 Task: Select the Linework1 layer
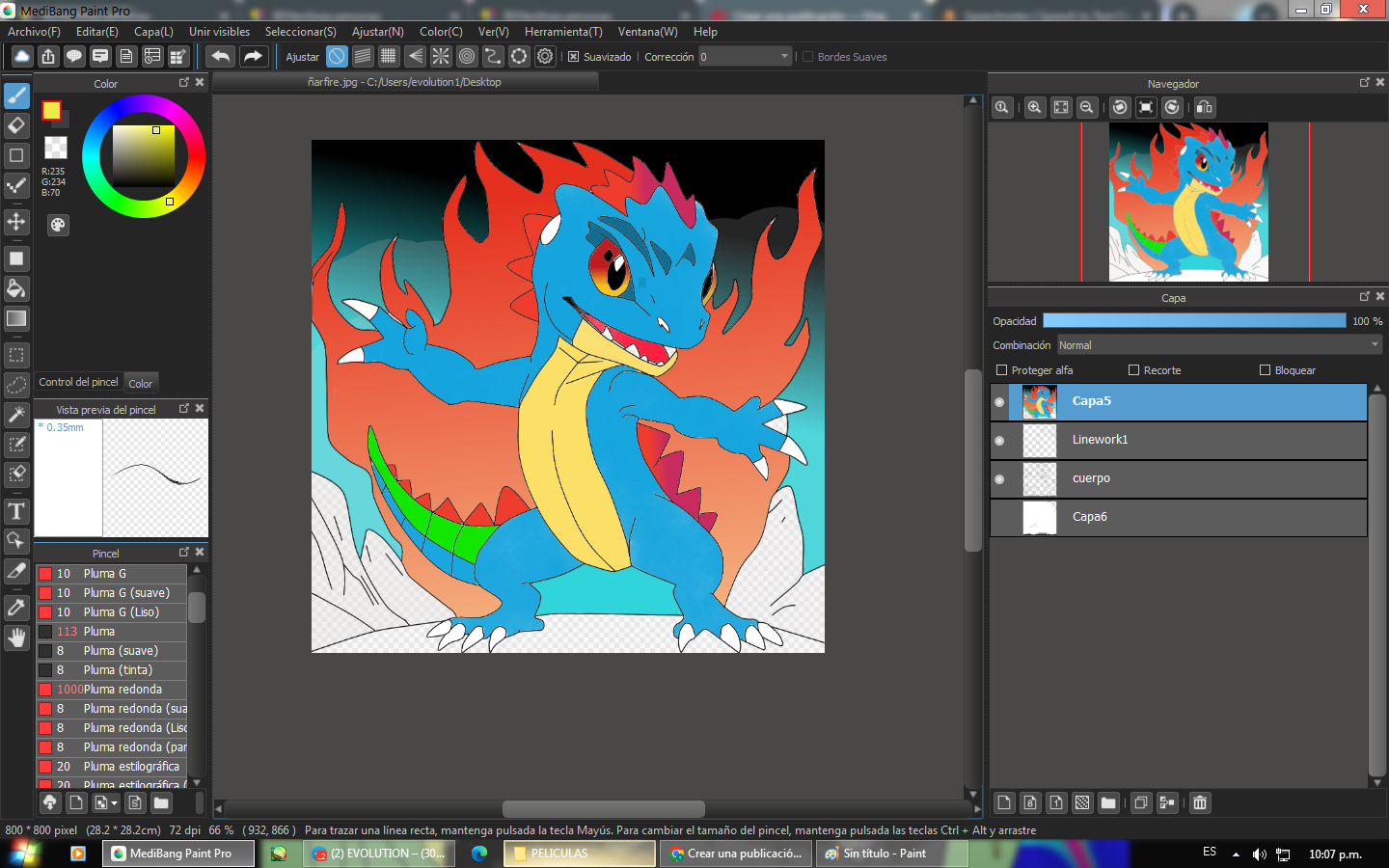coord(1179,441)
